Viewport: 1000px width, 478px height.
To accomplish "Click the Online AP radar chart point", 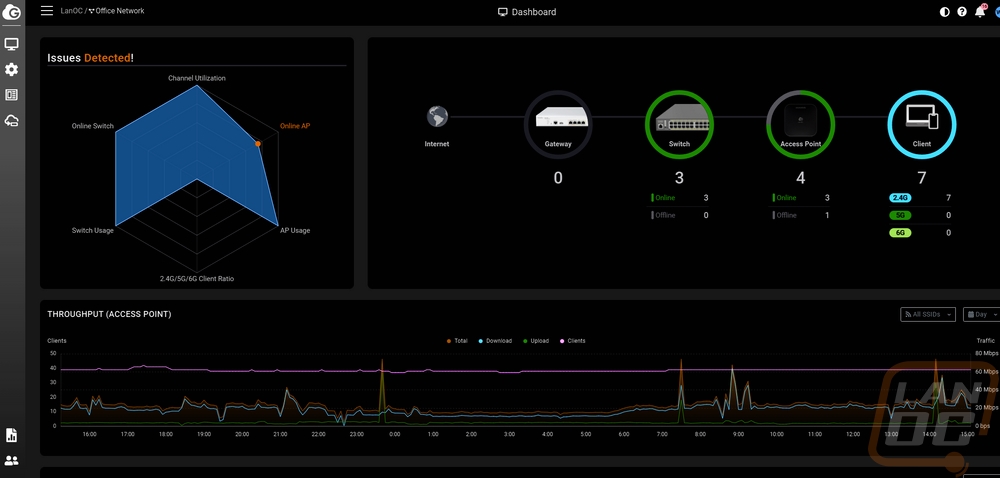I will pos(258,144).
